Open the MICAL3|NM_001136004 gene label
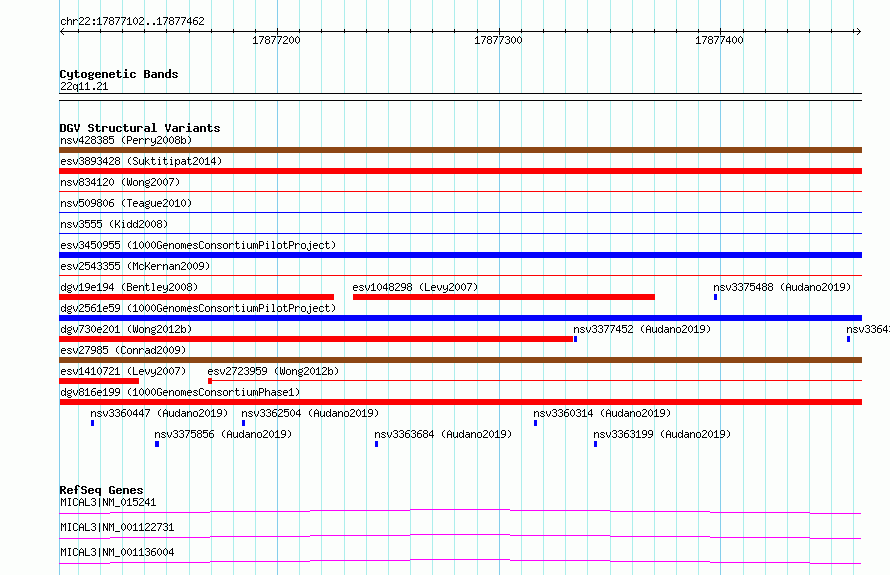 (x=117, y=552)
